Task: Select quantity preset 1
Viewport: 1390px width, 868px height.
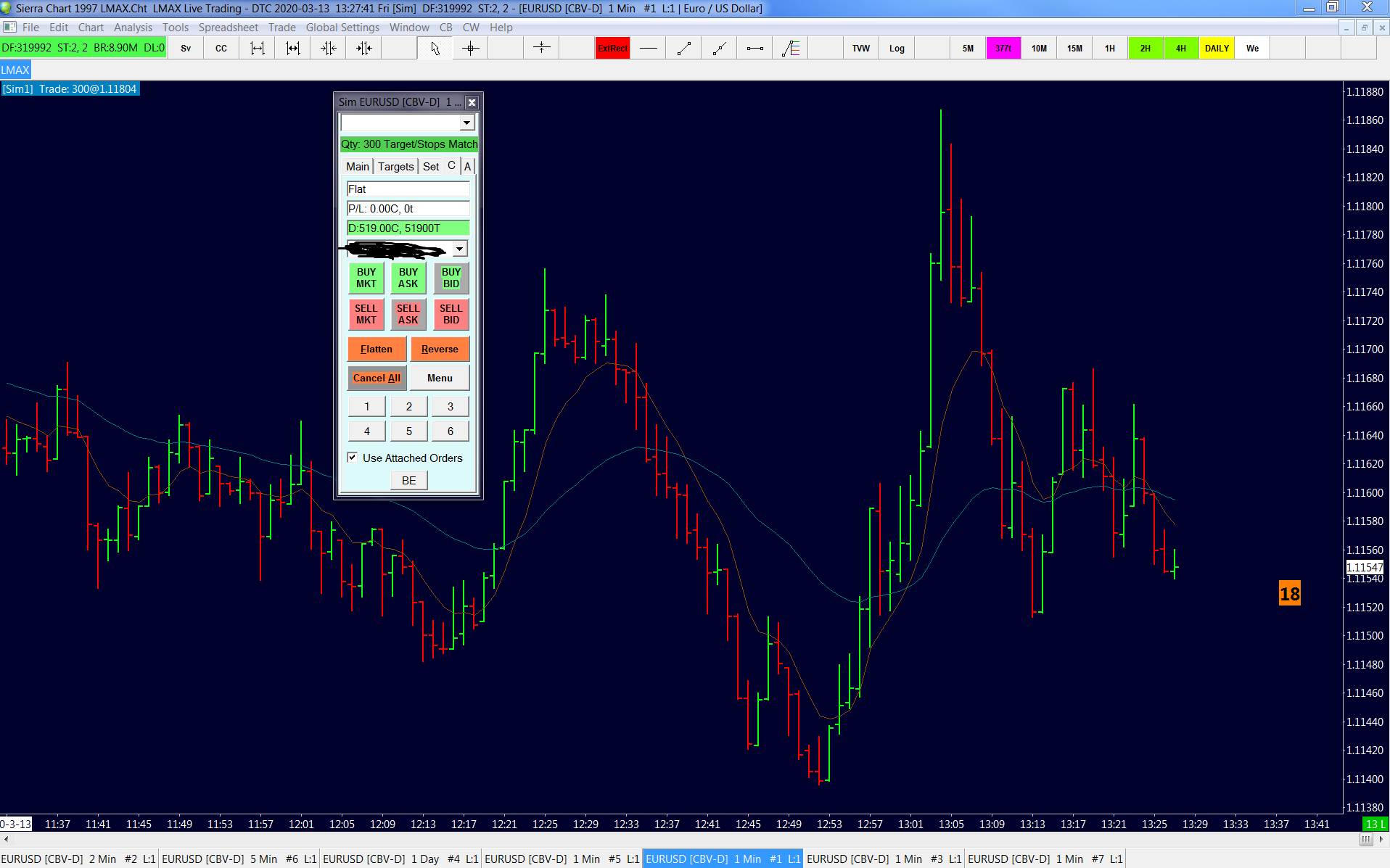Action: click(366, 407)
